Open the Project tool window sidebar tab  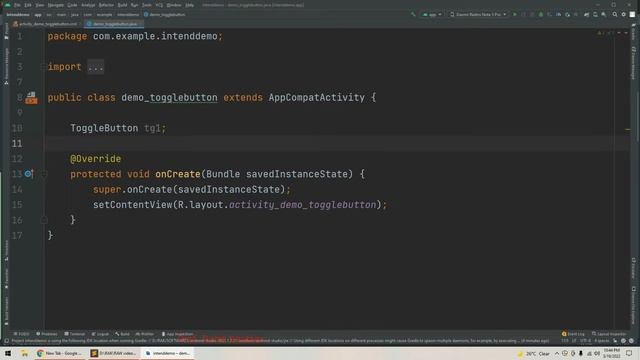[6, 31]
